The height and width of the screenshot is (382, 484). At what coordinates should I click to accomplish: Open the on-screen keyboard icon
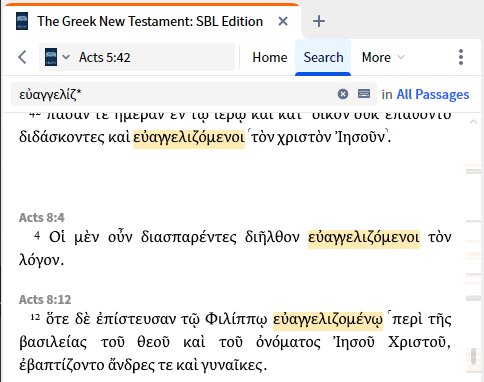click(364, 94)
